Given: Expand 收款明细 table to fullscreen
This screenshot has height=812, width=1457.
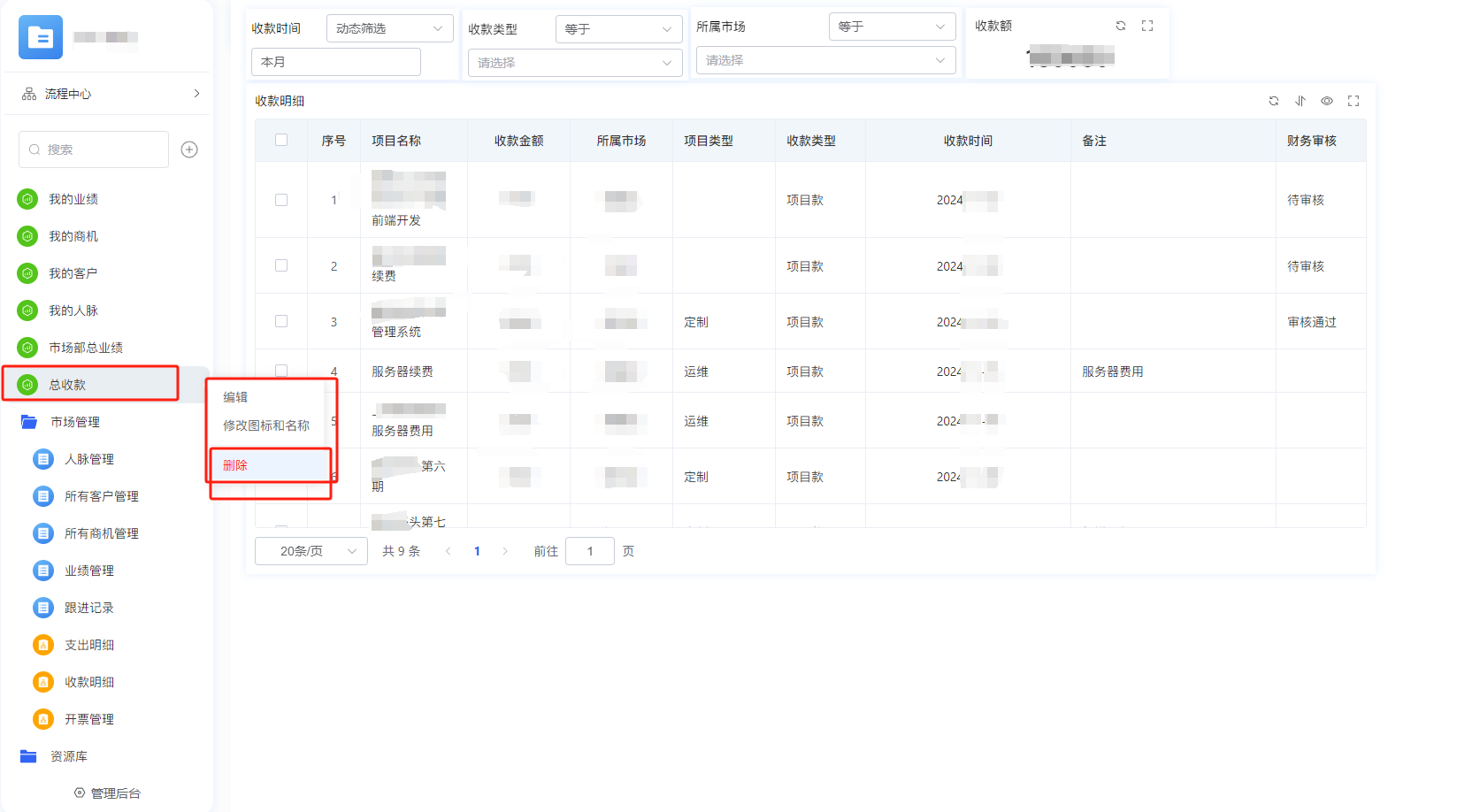Looking at the screenshot, I should [1353, 101].
